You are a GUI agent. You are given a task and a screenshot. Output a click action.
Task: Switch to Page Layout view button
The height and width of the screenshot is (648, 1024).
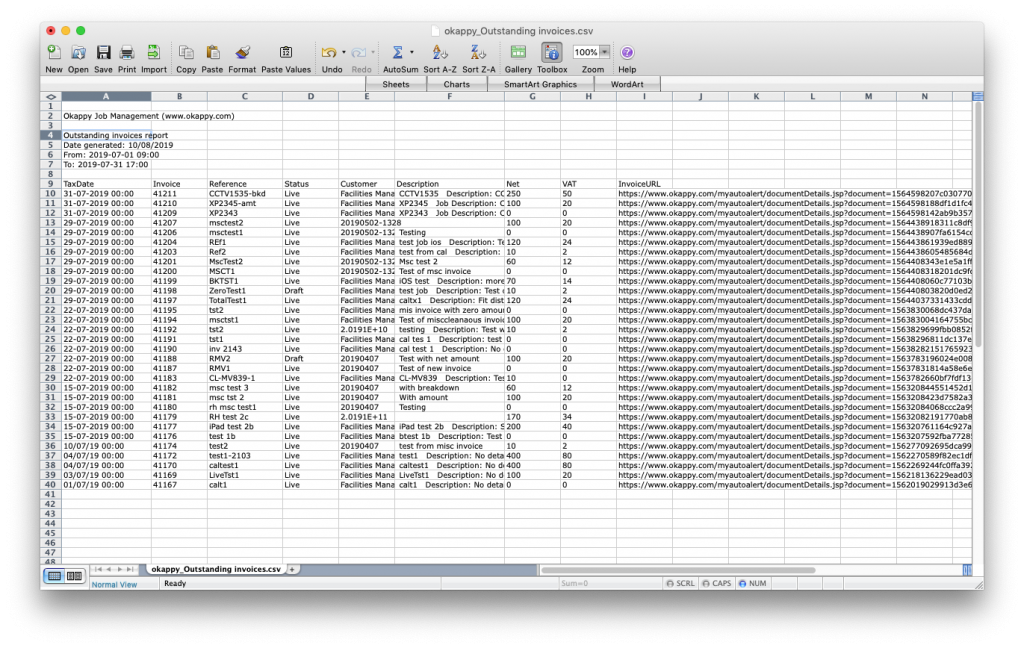pos(74,576)
